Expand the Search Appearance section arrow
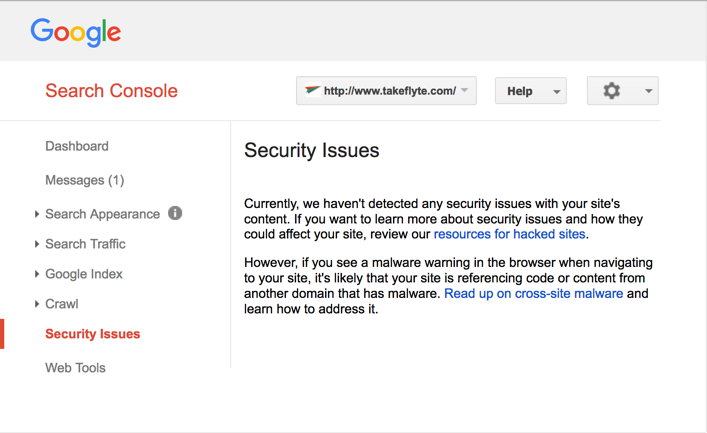Viewport: 707px width, 433px height. coord(37,214)
